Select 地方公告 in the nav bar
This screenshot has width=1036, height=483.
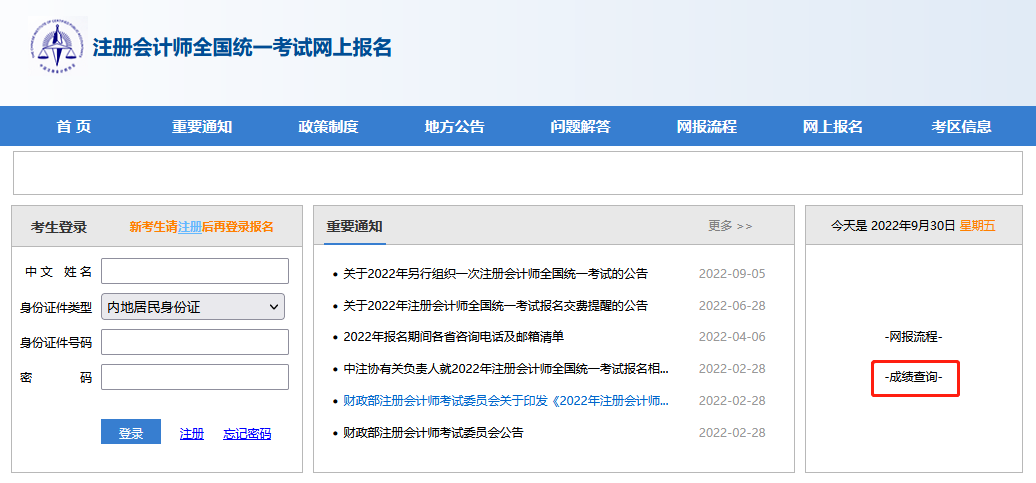pos(454,126)
